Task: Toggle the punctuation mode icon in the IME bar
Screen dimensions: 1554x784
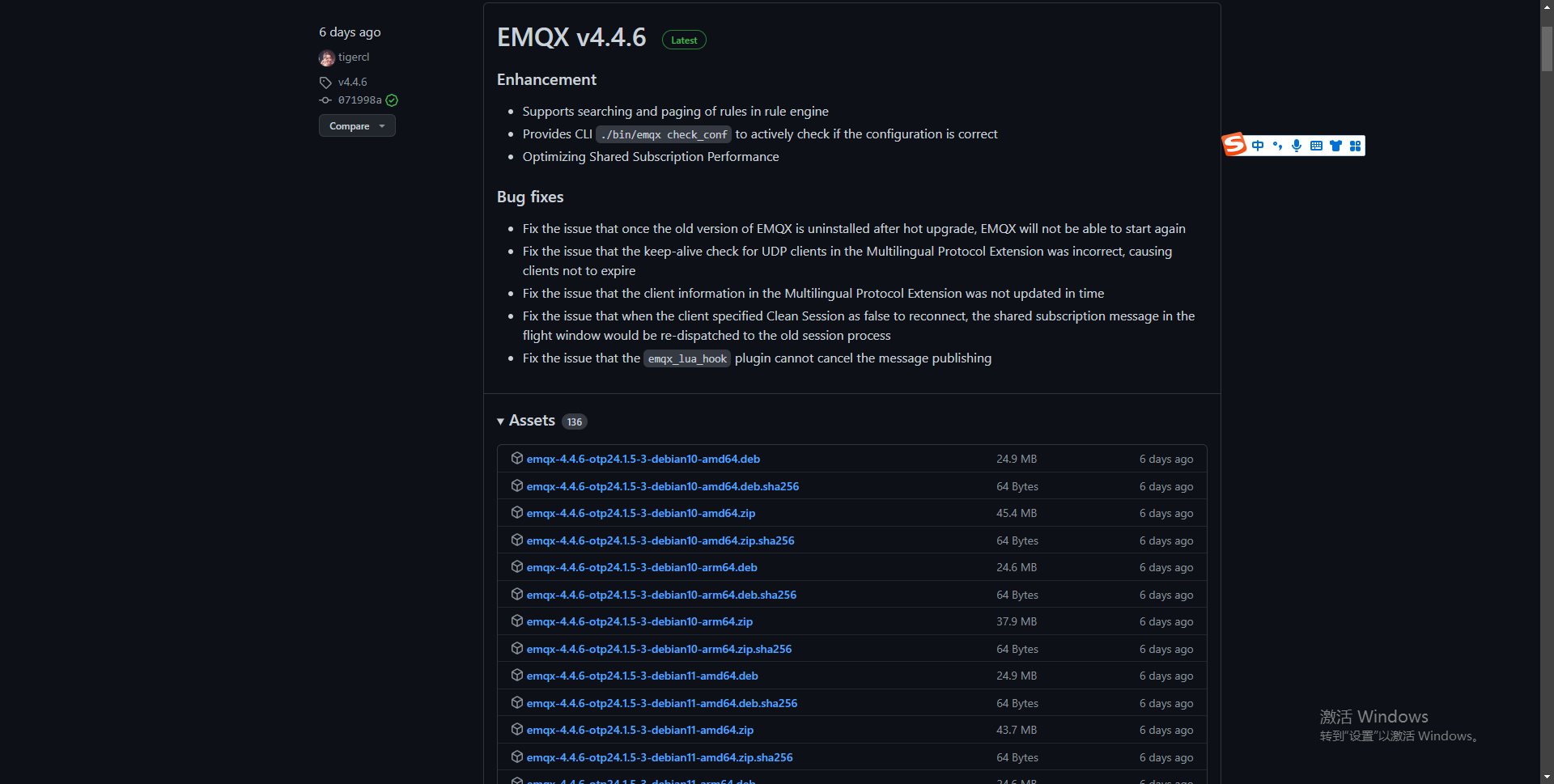Action: (x=1277, y=146)
